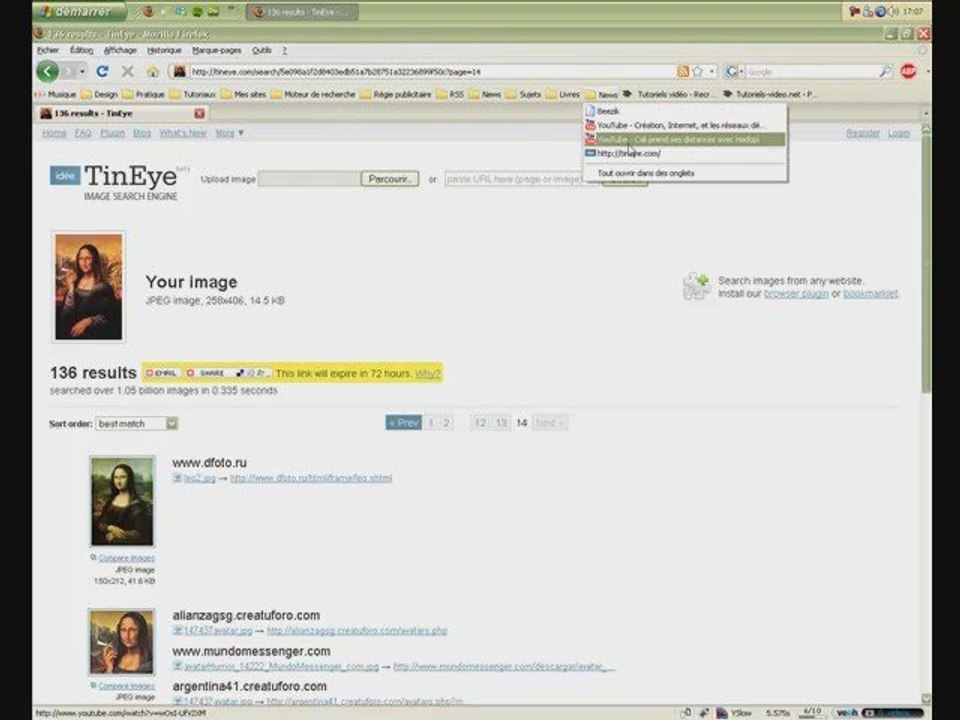Stop loading with the X toolbar icon

[127, 72]
